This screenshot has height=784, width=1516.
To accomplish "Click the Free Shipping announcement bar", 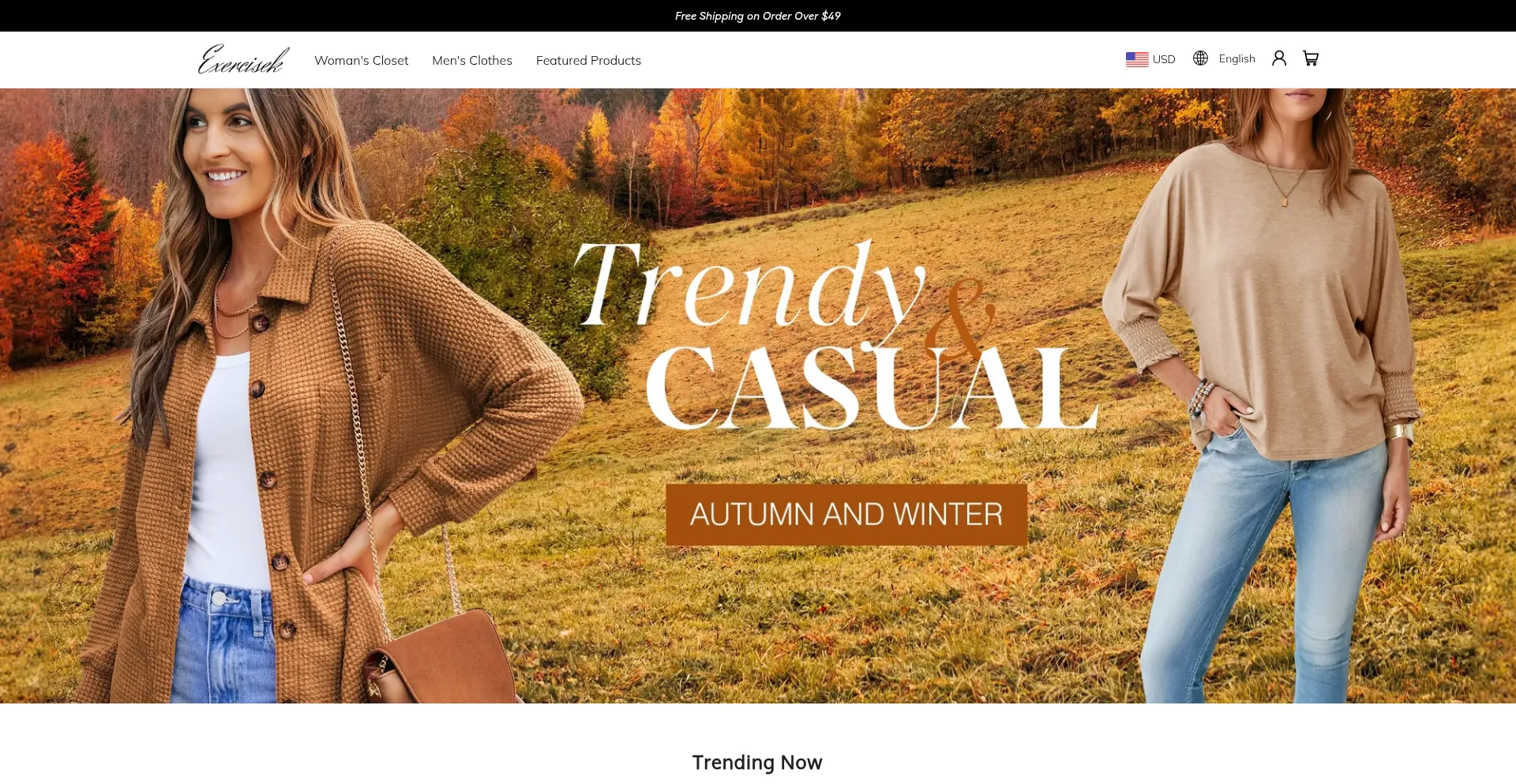I will [758, 16].
